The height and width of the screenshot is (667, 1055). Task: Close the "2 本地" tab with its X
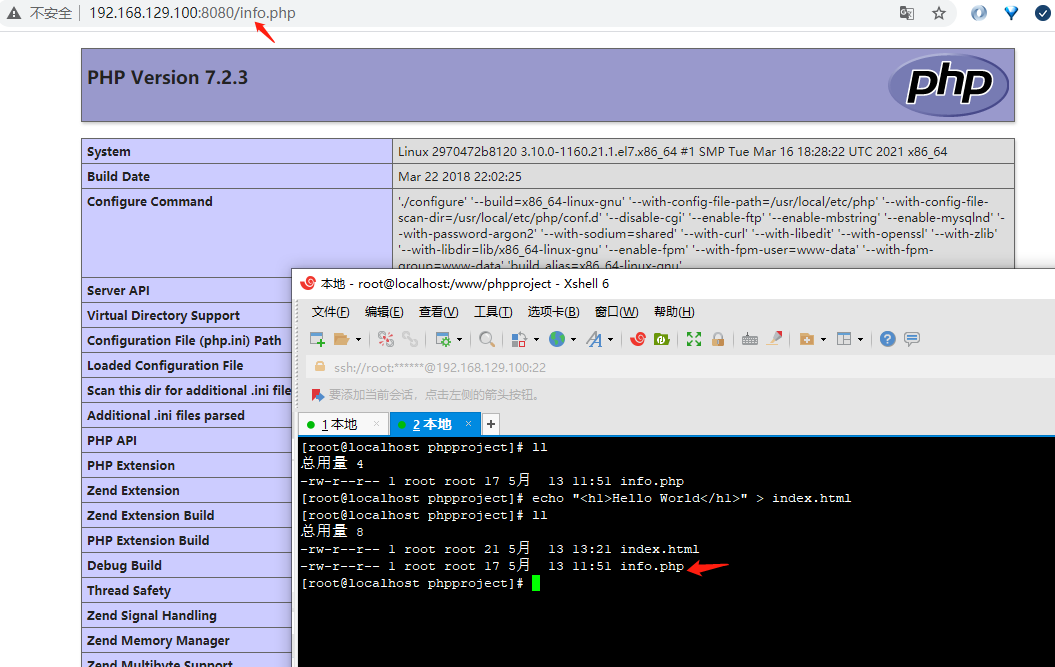468,423
